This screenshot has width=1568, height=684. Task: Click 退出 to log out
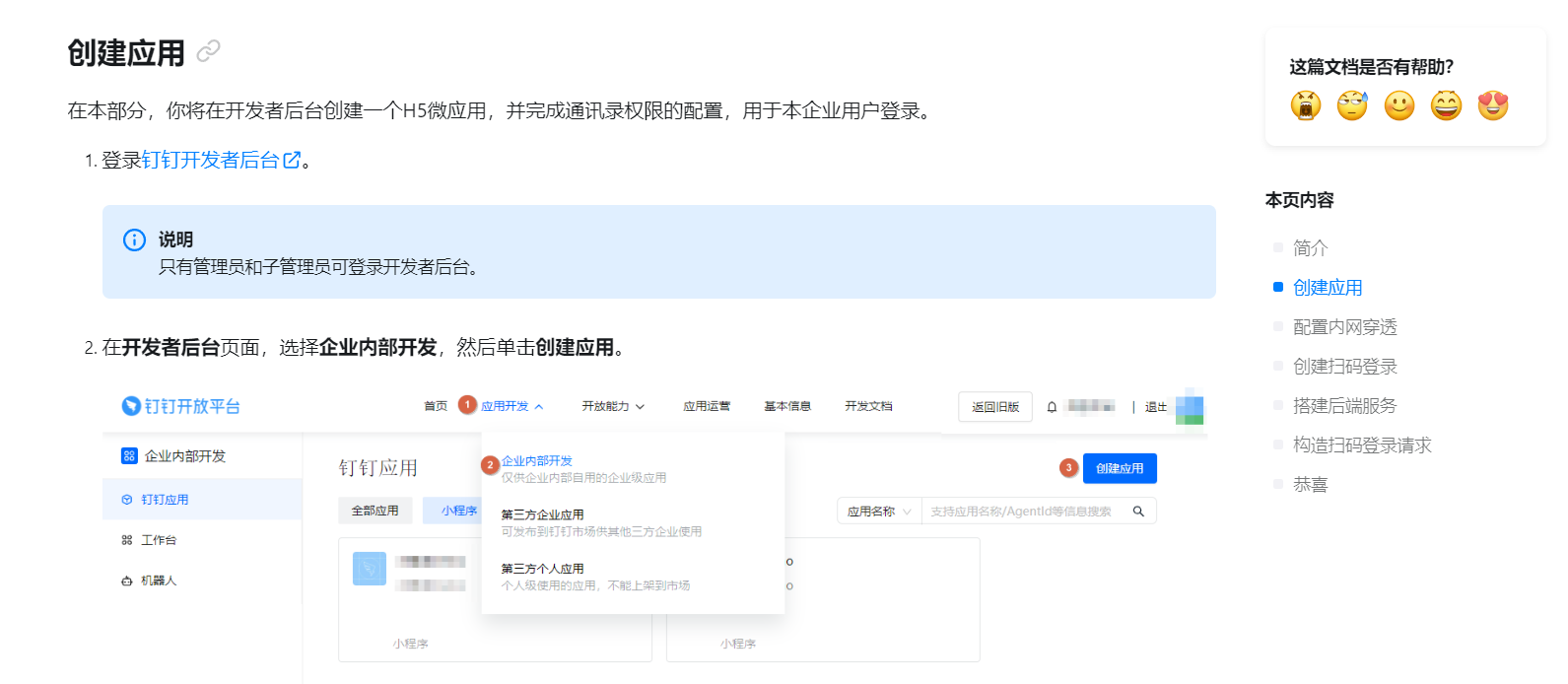(x=1155, y=407)
